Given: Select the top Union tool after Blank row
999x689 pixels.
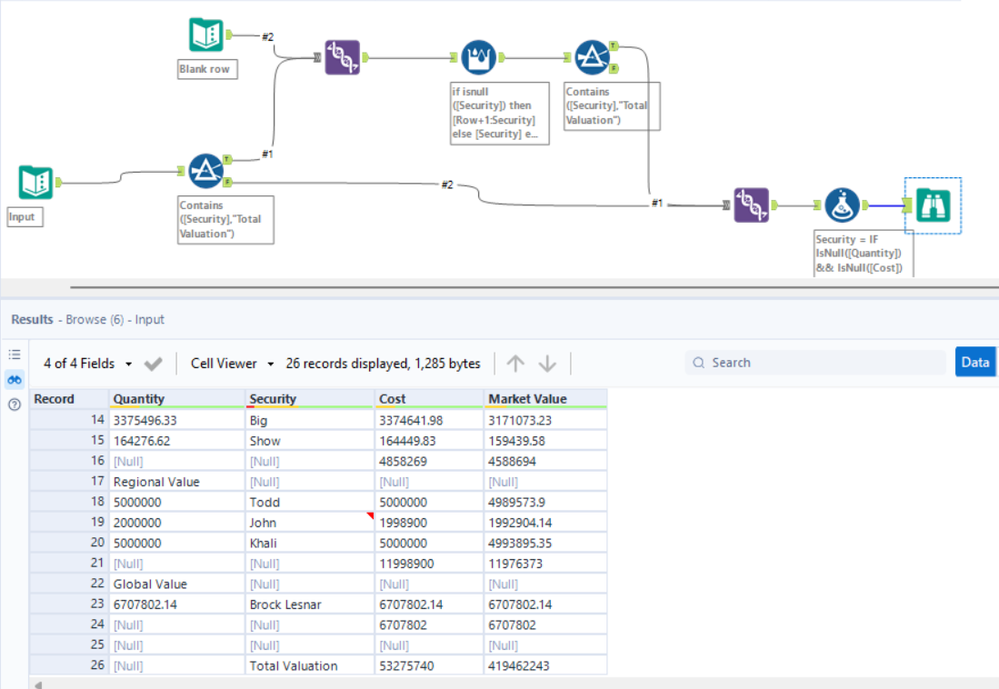Looking at the screenshot, I should point(343,57).
